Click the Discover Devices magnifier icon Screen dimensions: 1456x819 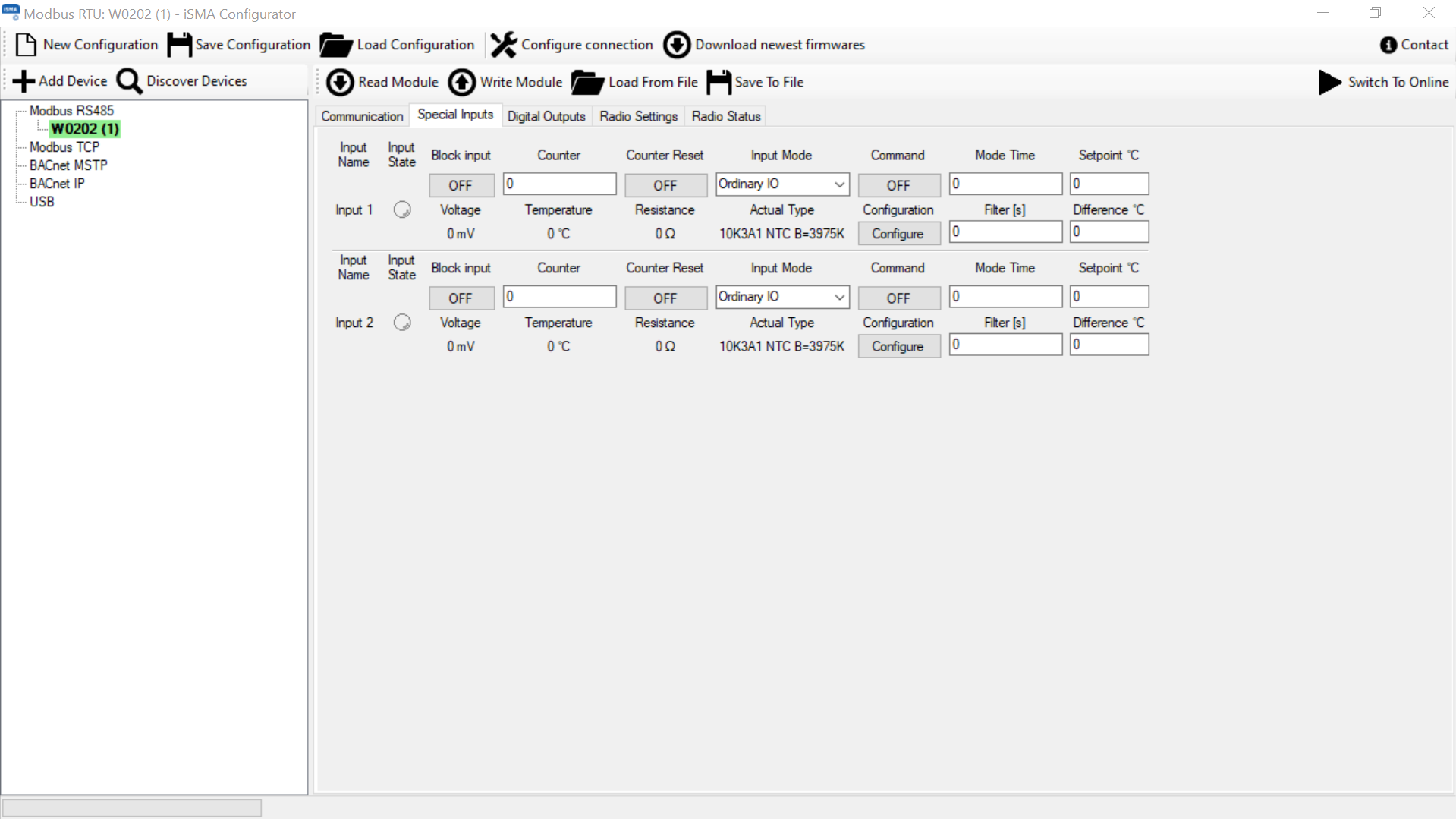[129, 81]
